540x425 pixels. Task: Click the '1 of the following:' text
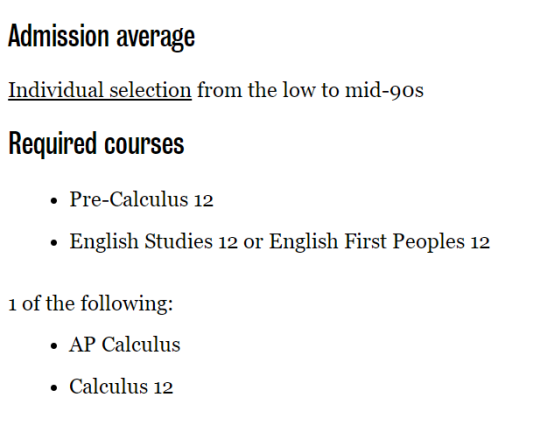tap(91, 304)
